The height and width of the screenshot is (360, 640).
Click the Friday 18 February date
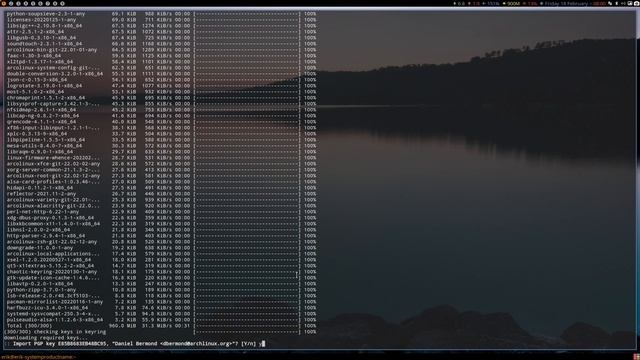tap(566, 3)
